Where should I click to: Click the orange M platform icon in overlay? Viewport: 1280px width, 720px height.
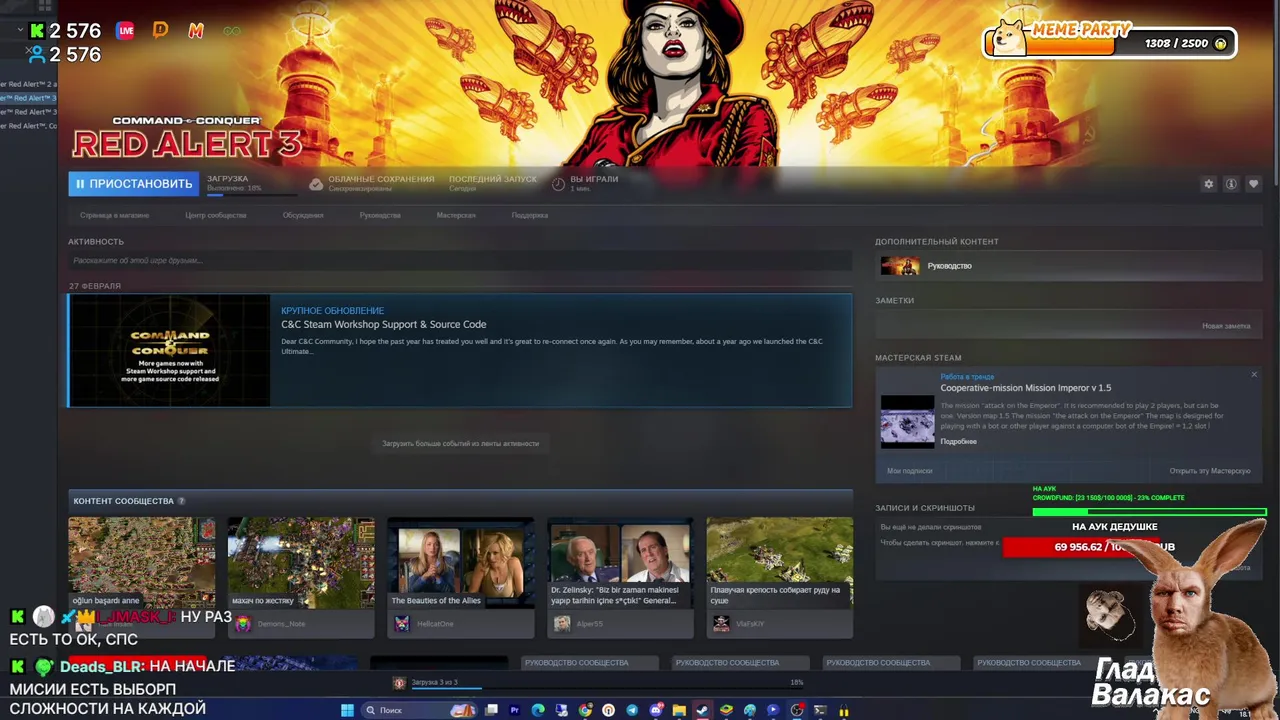(x=196, y=31)
